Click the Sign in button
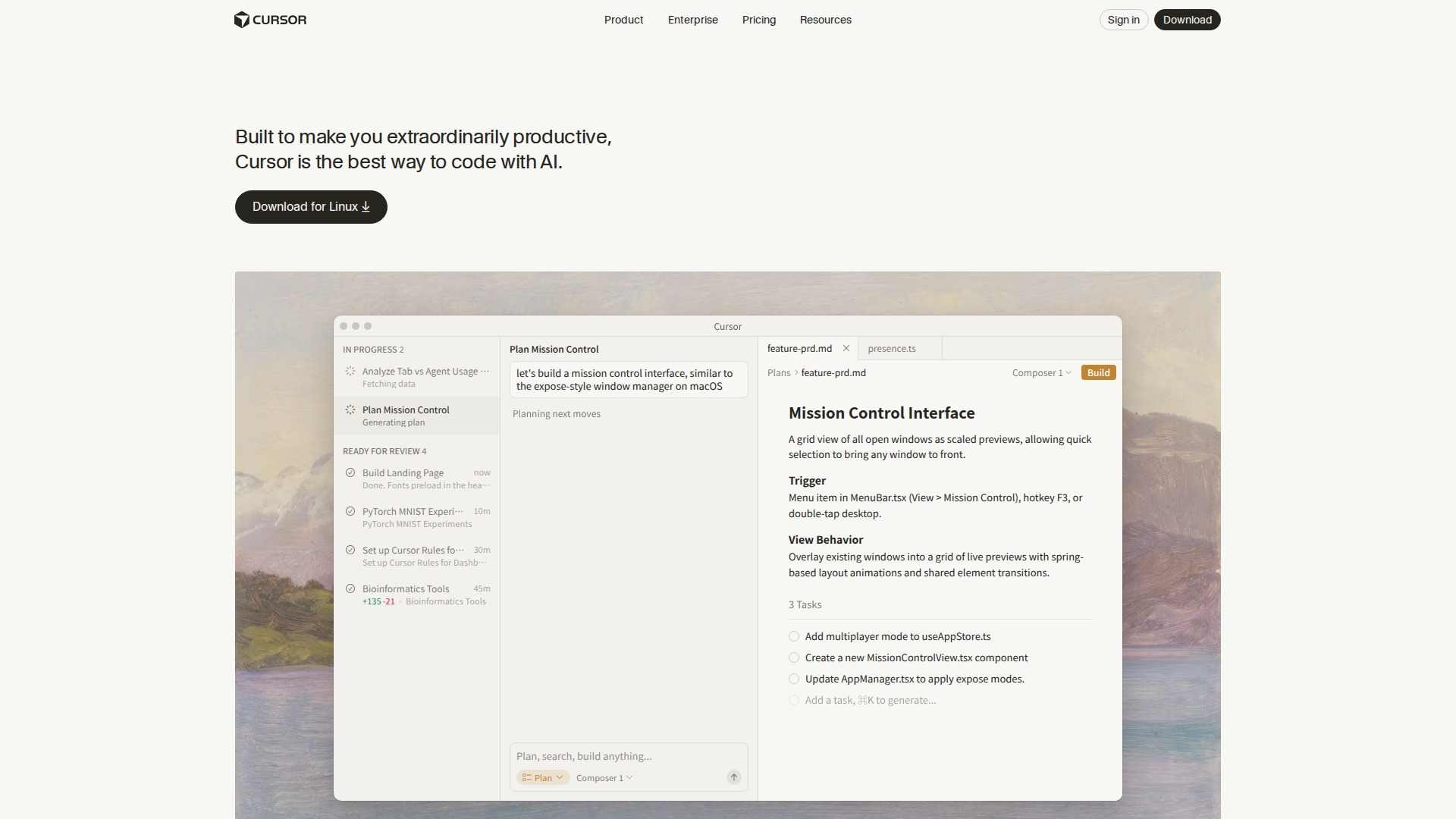 tap(1123, 20)
